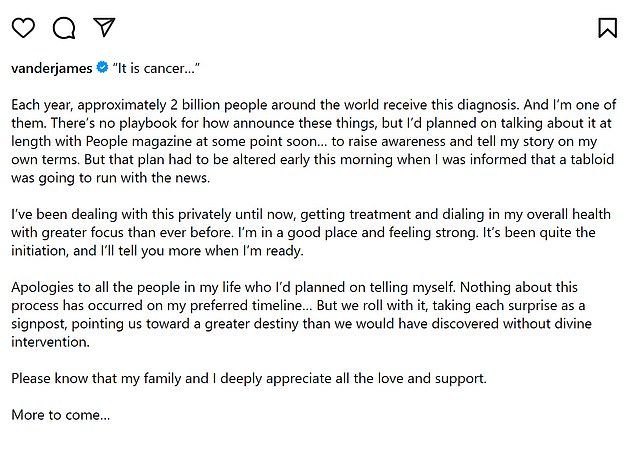Click the "It is cancer..." quote text

(156, 68)
